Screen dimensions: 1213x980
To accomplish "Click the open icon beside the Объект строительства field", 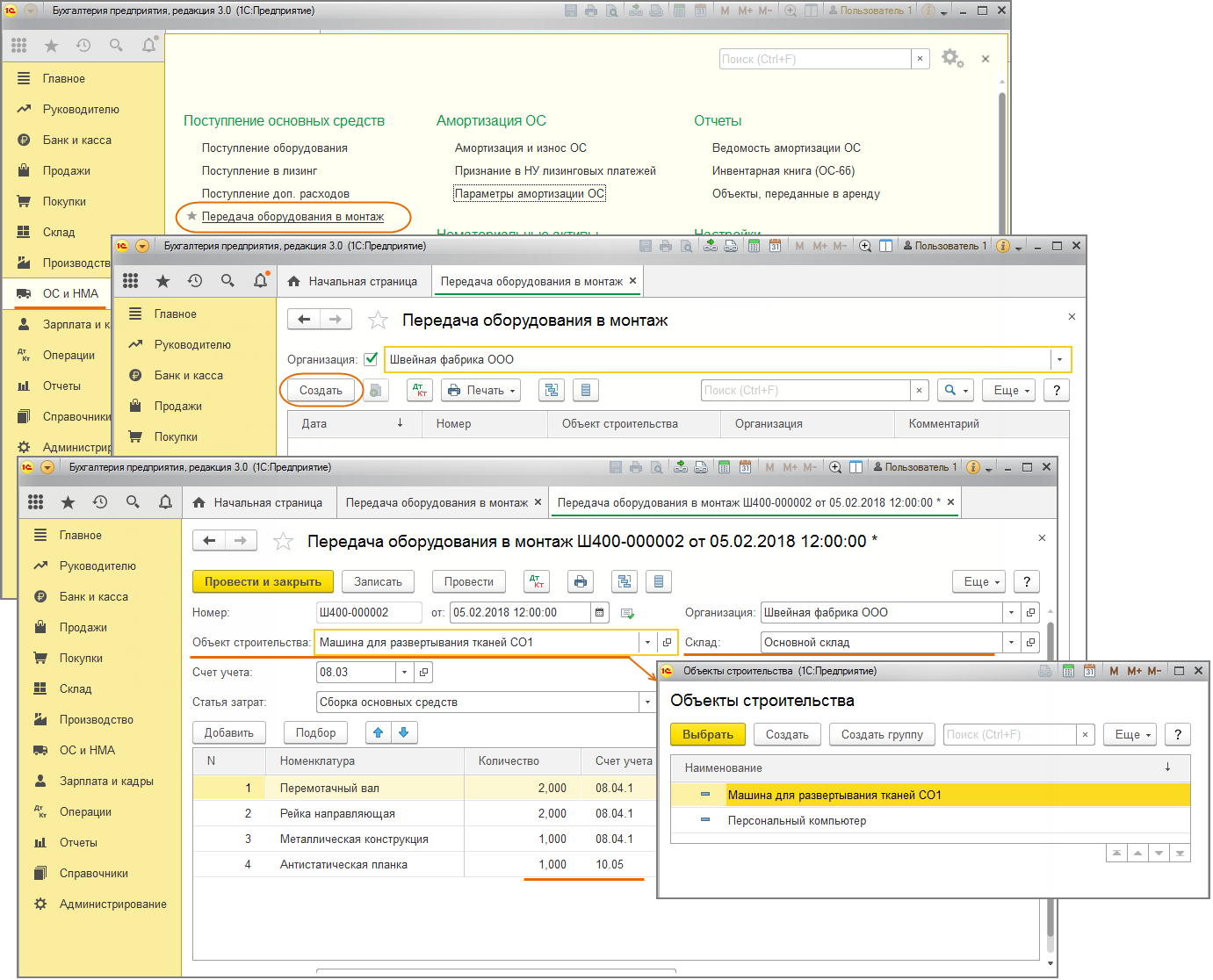I will [667, 643].
